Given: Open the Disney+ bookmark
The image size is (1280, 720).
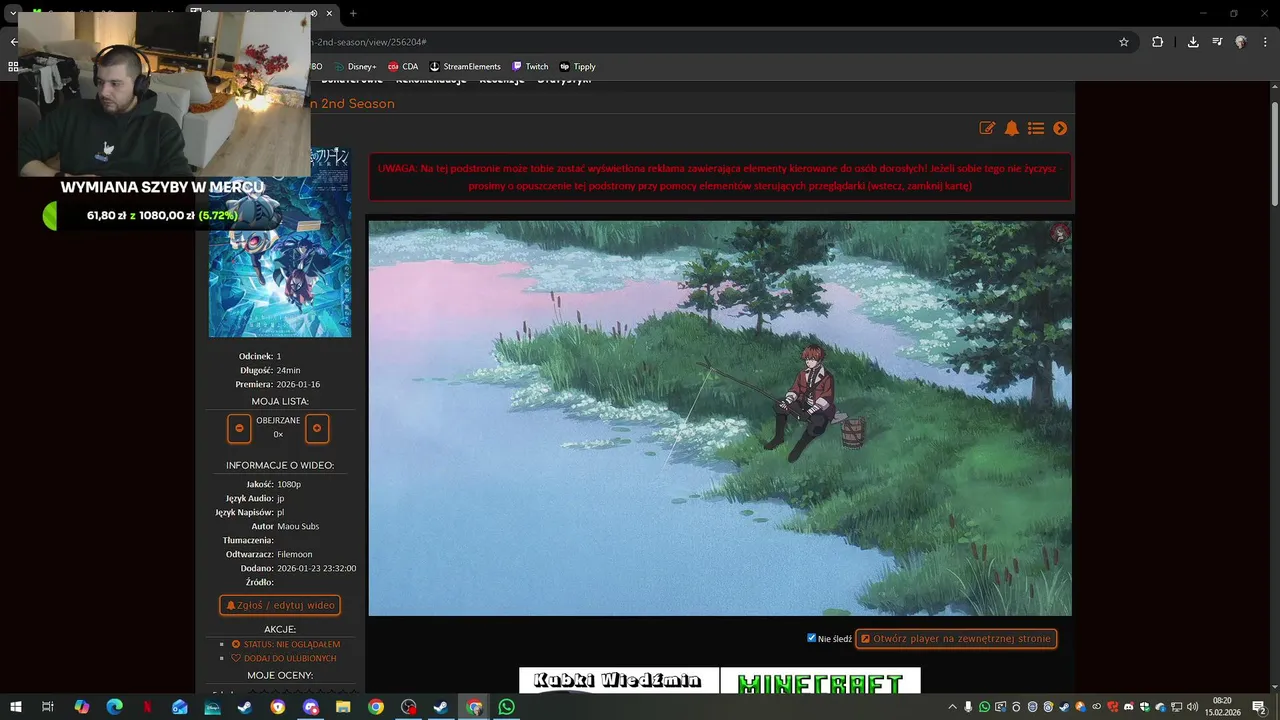Looking at the screenshot, I should click(355, 67).
